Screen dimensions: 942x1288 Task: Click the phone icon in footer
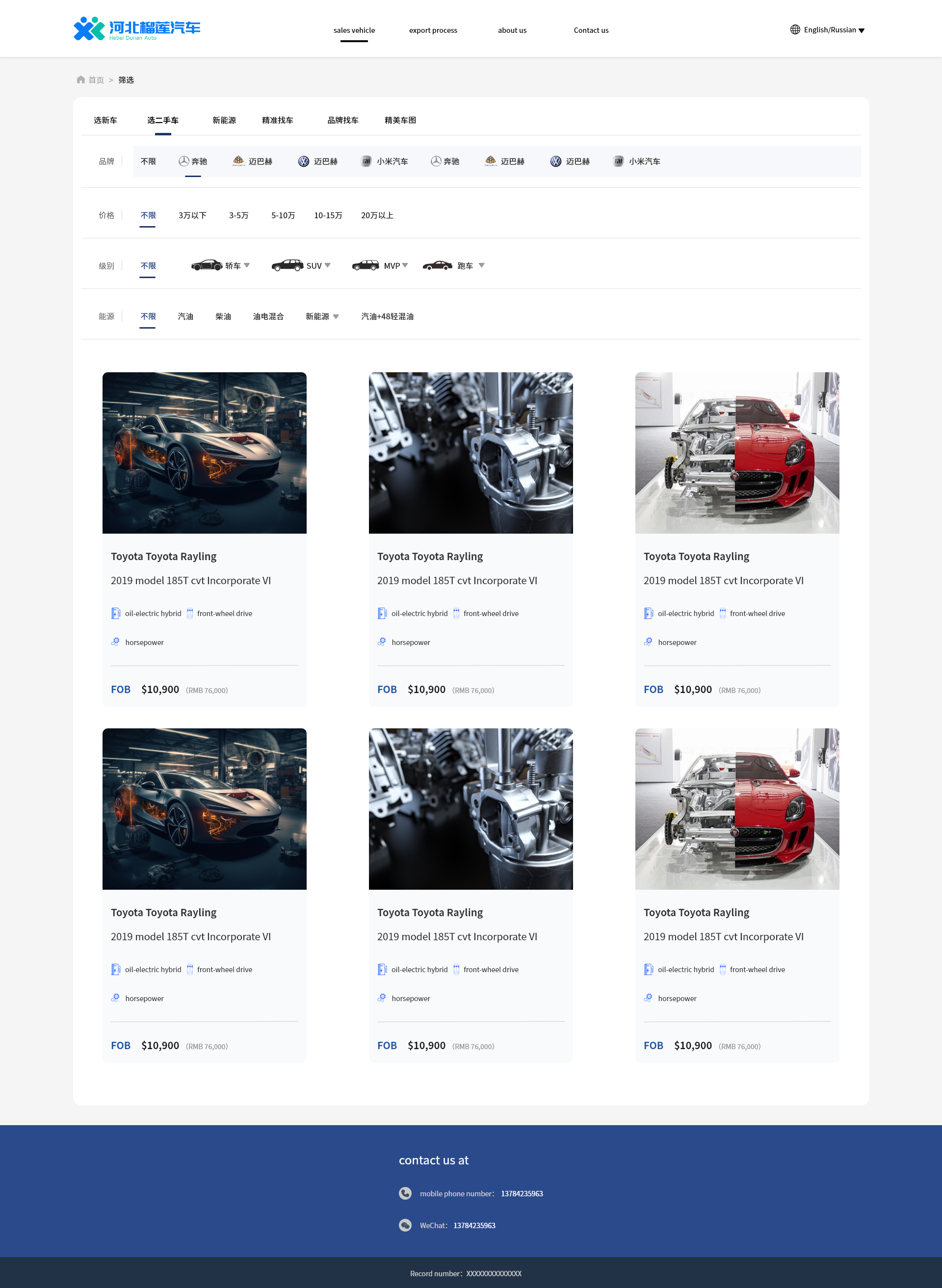pos(405,1193)
